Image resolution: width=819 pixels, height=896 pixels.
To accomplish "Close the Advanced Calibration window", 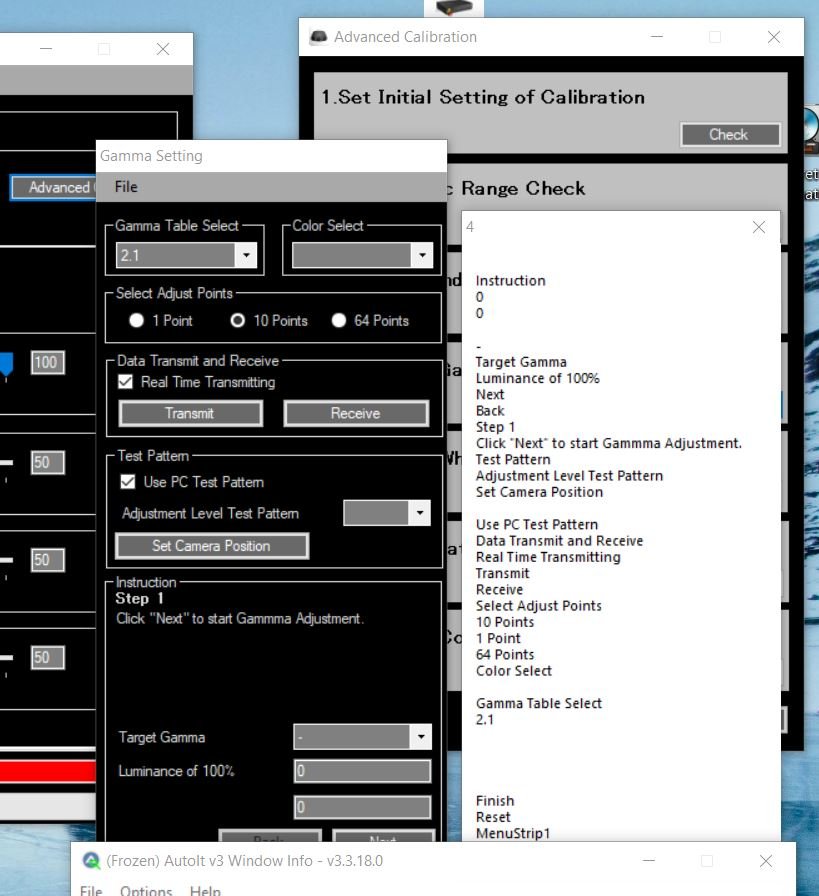I will point(773,38).
